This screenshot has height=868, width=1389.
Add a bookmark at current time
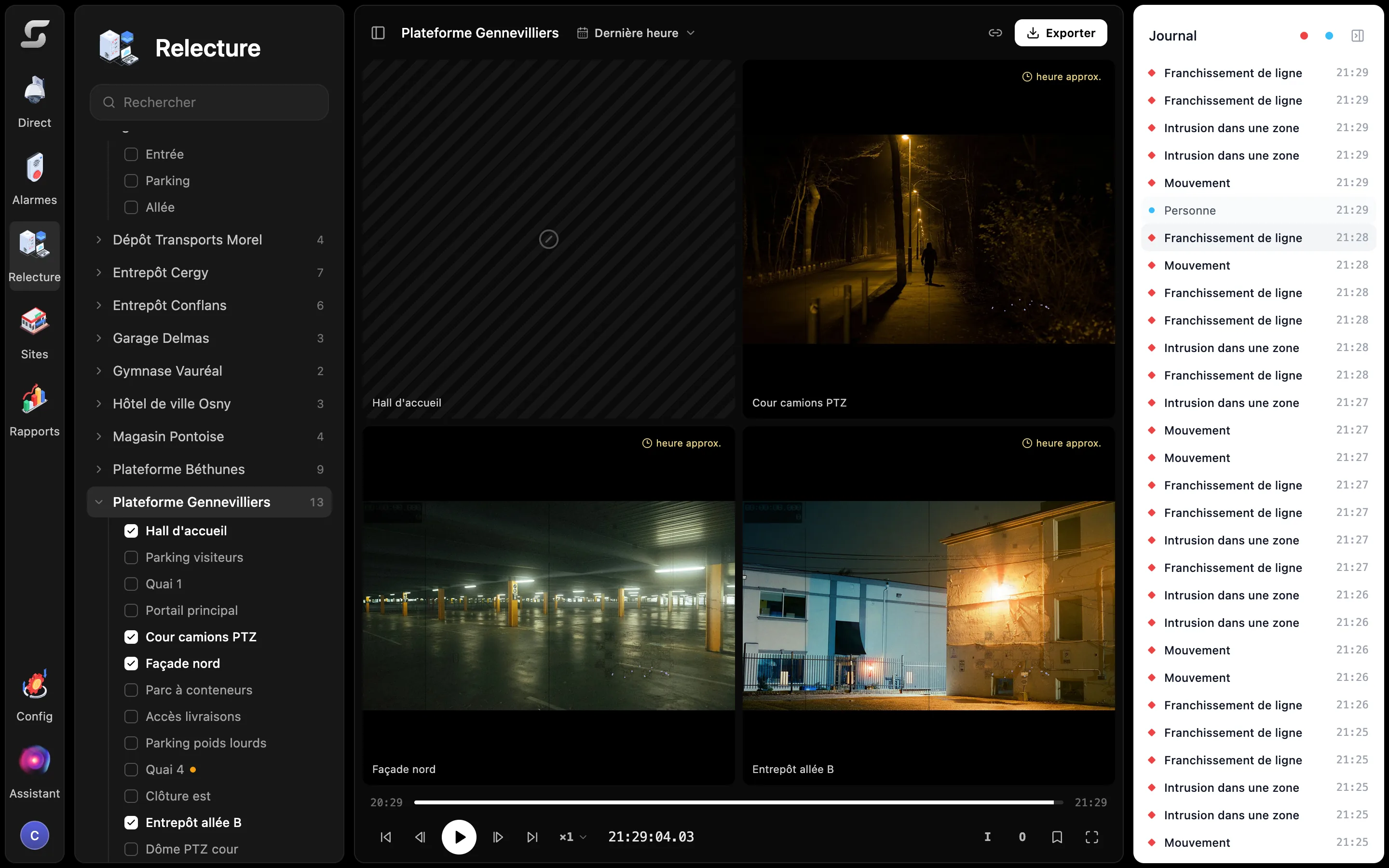click(1057, 837)
